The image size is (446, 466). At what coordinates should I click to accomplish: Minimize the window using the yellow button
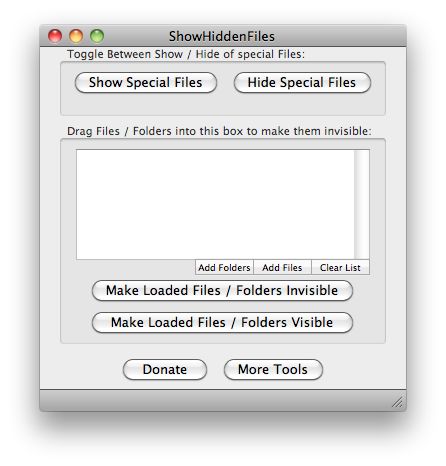pyautogui.click(x=76, y=36)
